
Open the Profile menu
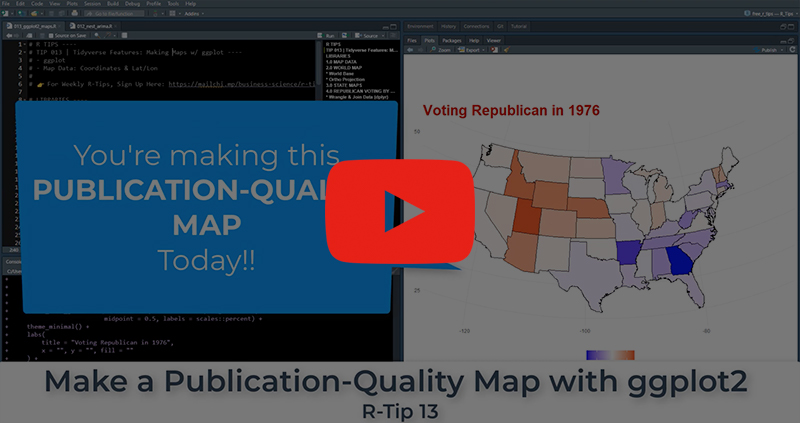pyautogui.click(x=154, y=4)
